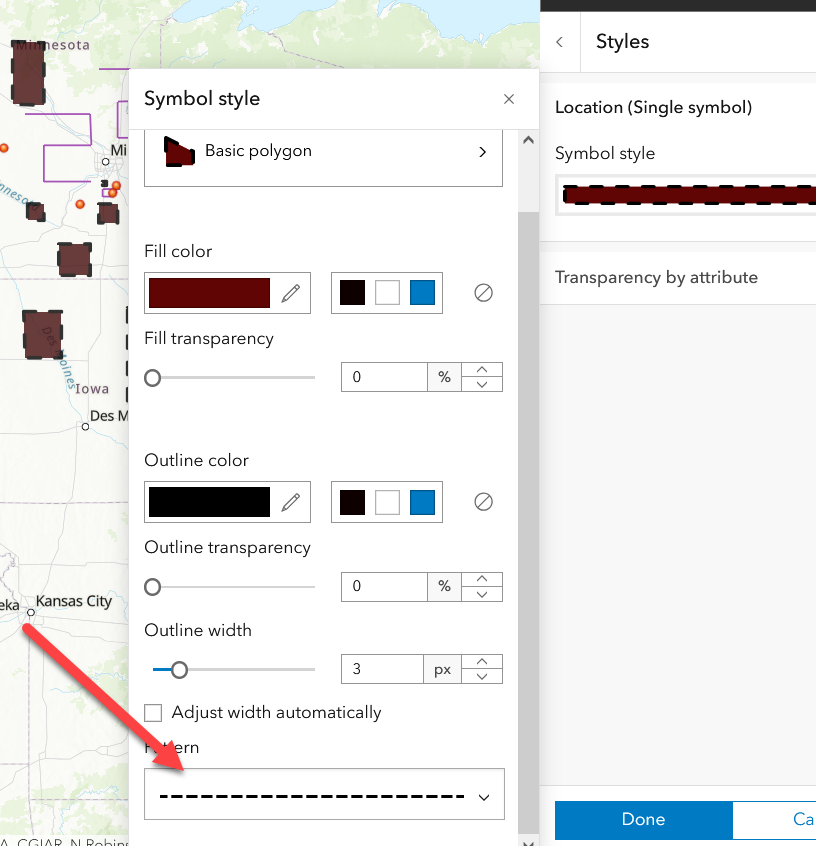The height and width of the screenshot is (846, 816).
Task: Click the Cancel button
Action: click(778, 820)
